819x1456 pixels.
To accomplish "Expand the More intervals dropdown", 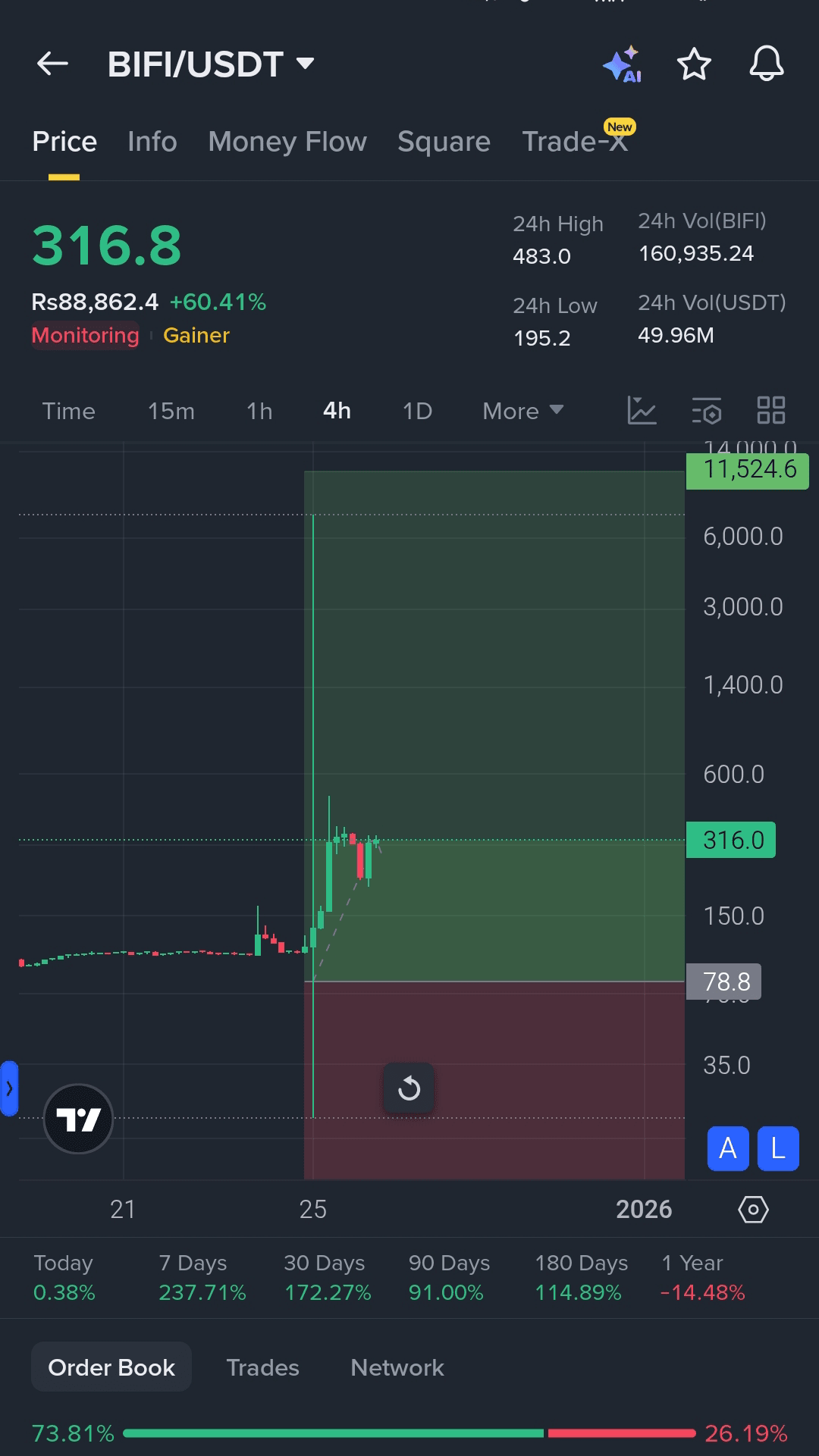I will click(523, 411).
